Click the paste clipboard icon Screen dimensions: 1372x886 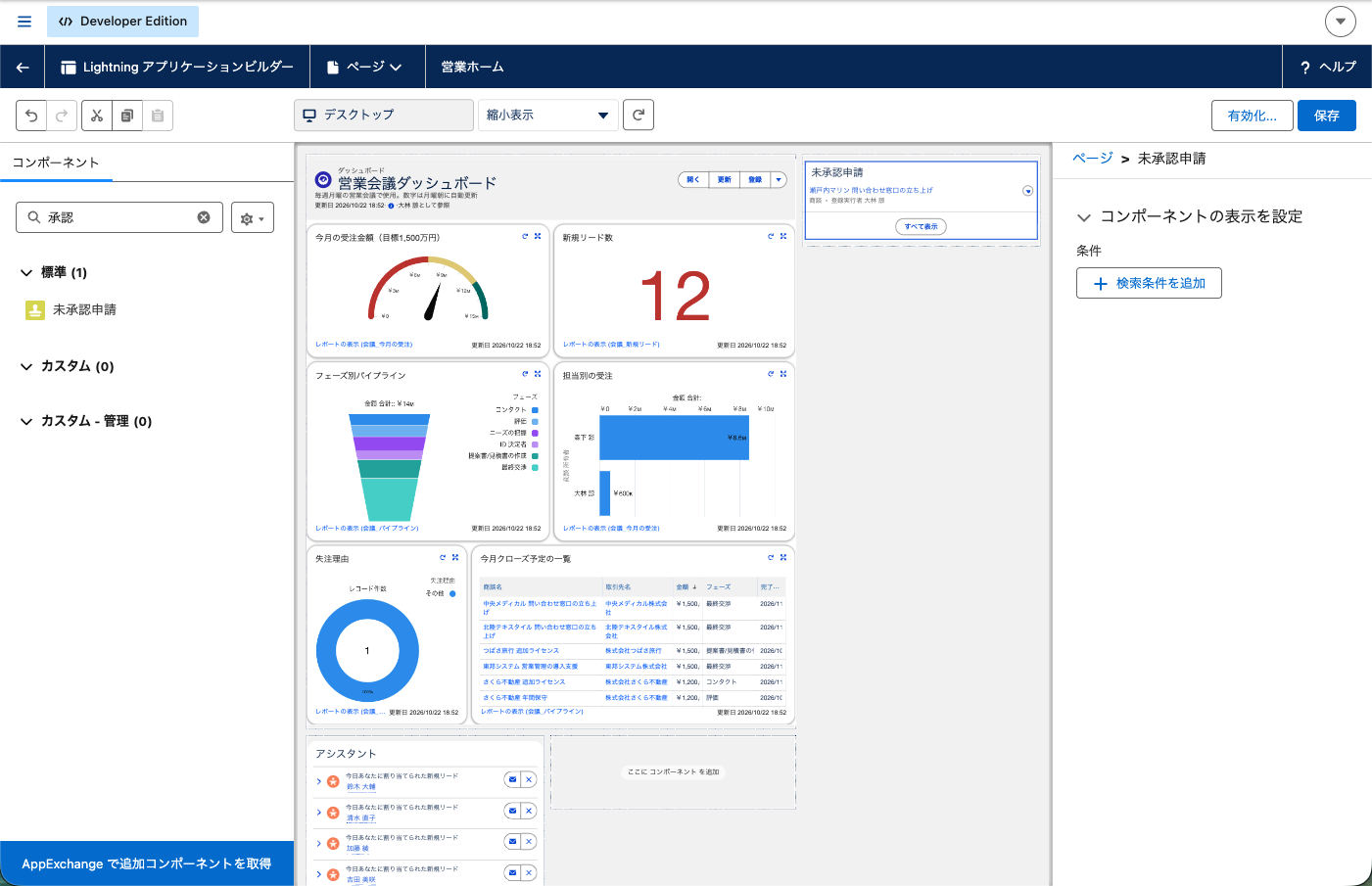tap(158, 116)
